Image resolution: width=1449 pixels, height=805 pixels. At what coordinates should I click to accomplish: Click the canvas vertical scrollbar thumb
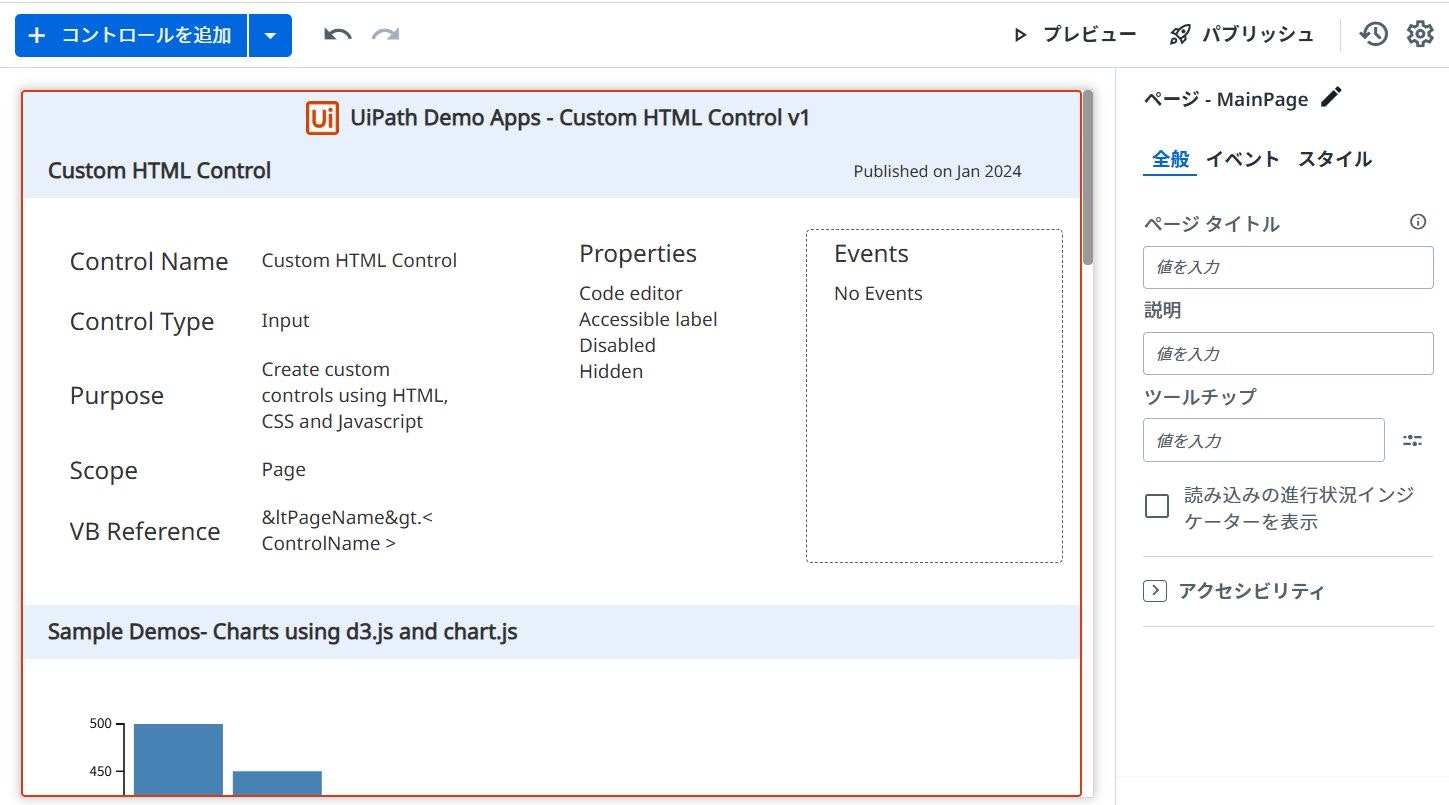[1088, 177]
